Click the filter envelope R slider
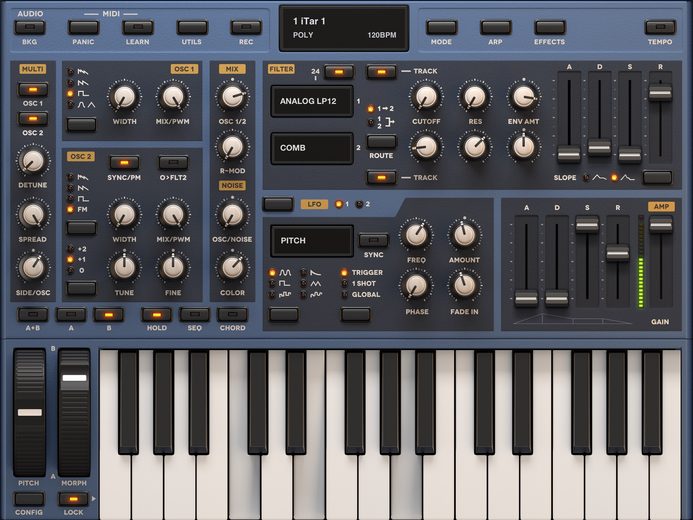 point(660,93)
